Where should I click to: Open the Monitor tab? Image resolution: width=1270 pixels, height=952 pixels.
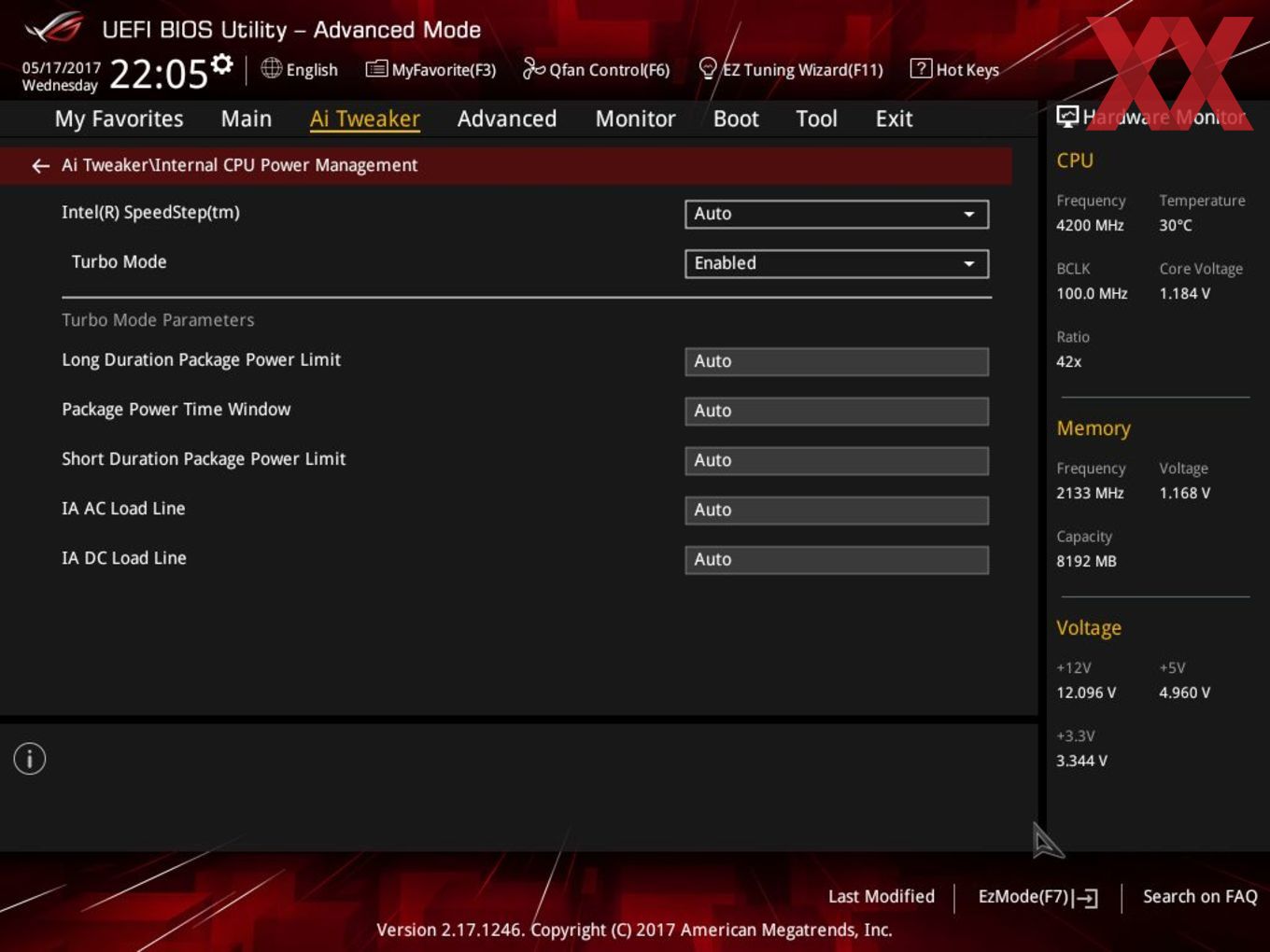(x=636, y=119)
